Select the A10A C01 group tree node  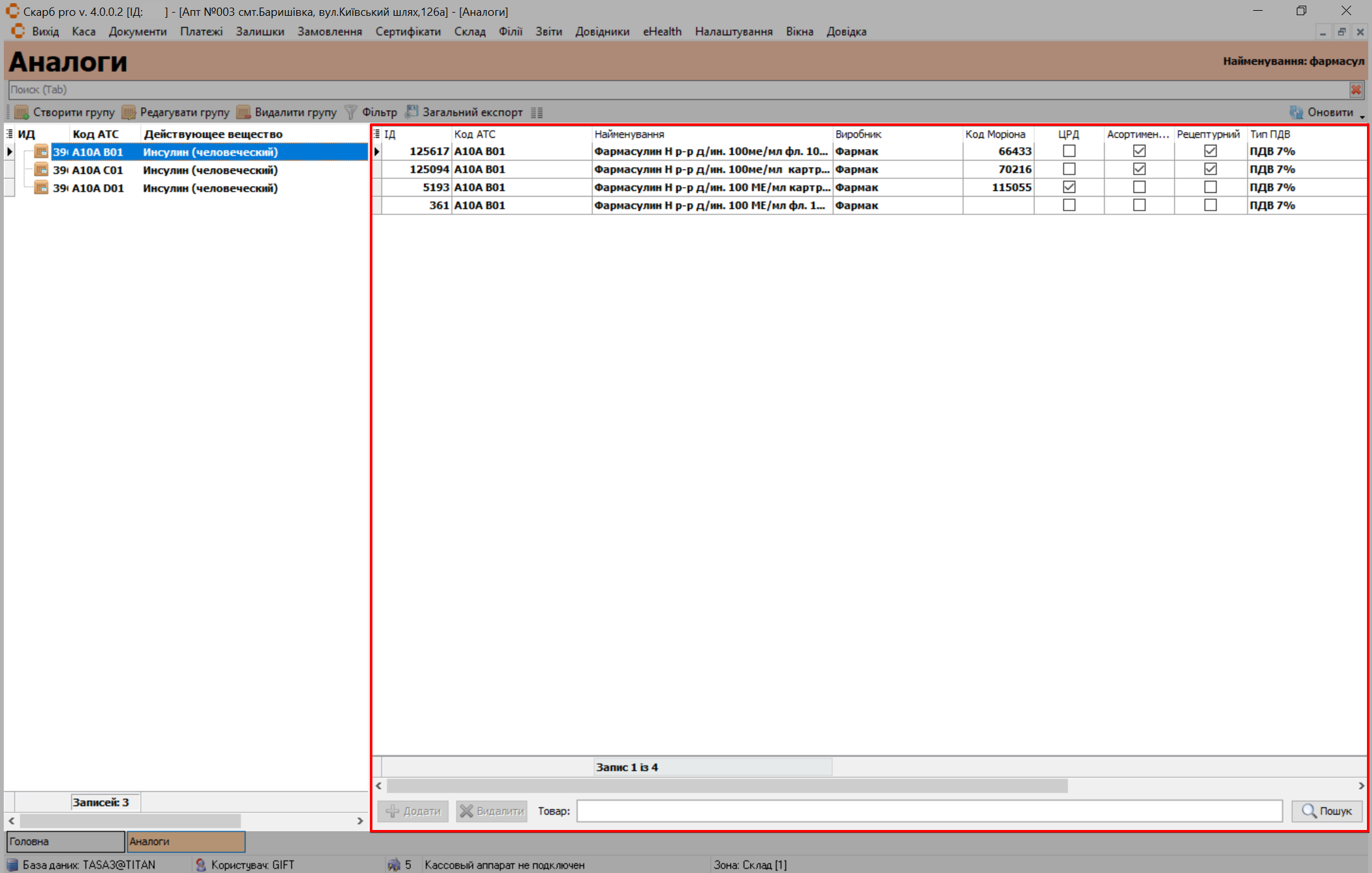[x=97, y=170]
